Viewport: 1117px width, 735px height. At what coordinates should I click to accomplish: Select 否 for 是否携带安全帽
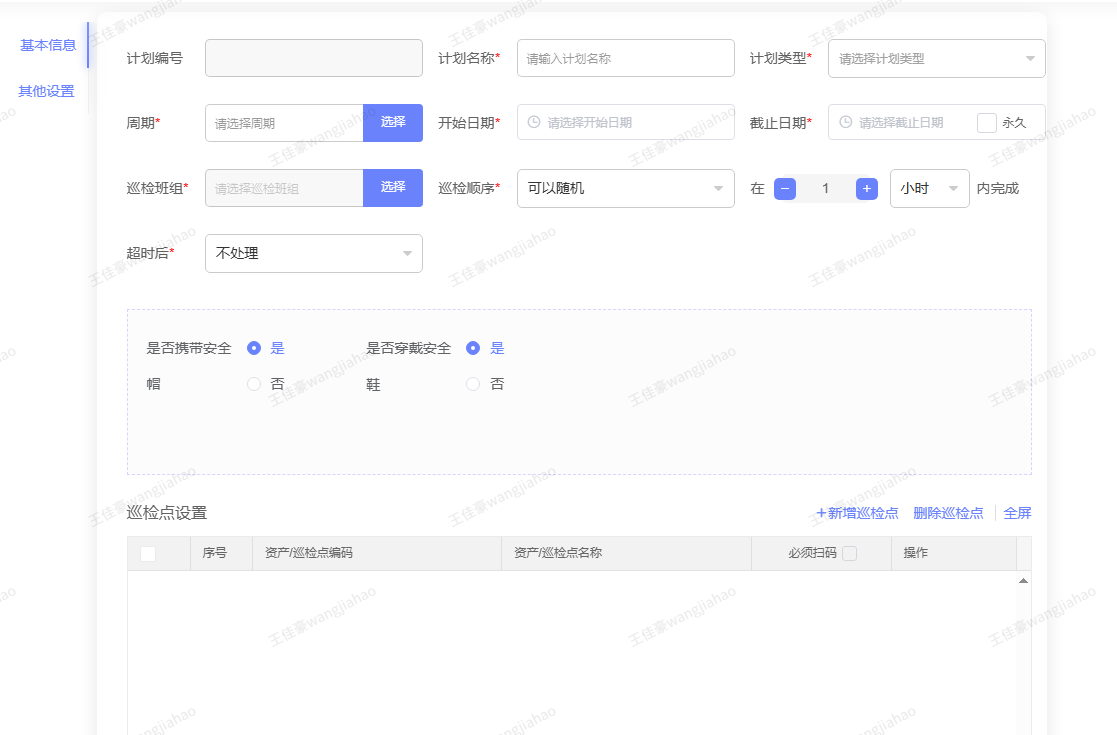tap(254, 384)
